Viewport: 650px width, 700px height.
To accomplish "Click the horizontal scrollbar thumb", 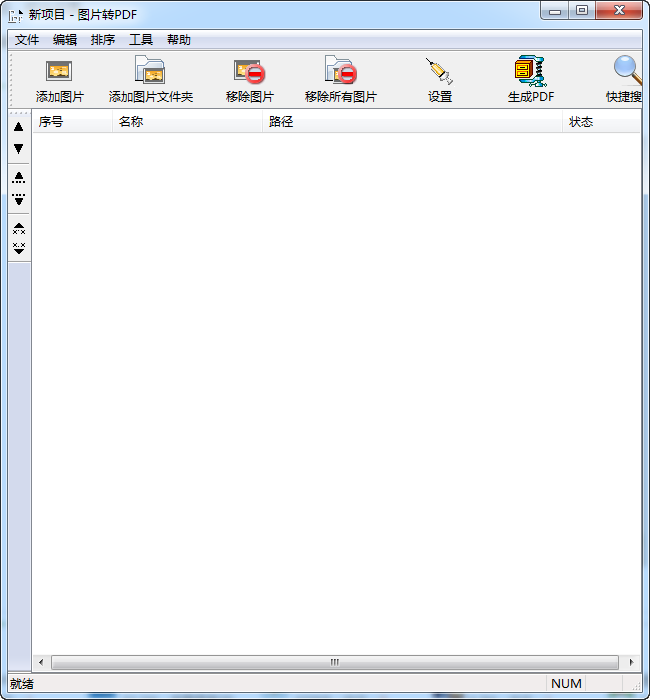I will point(335,662).
